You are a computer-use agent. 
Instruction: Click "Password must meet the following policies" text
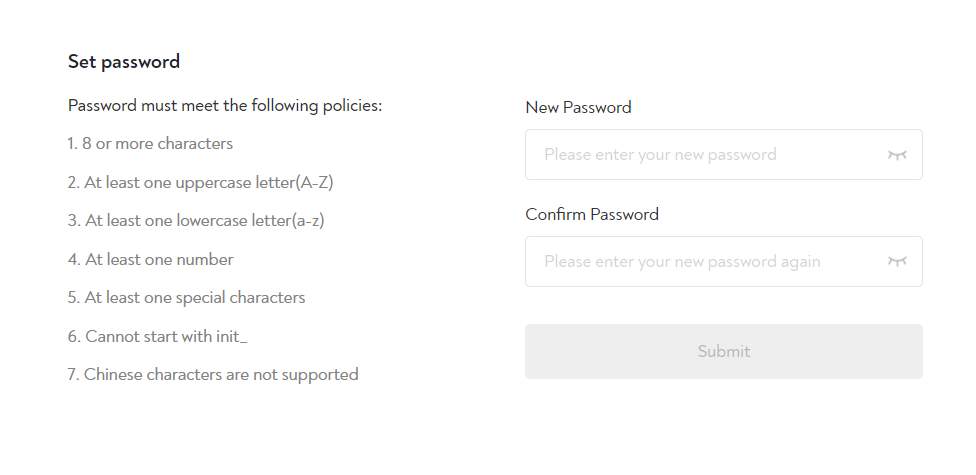(225, 105)
